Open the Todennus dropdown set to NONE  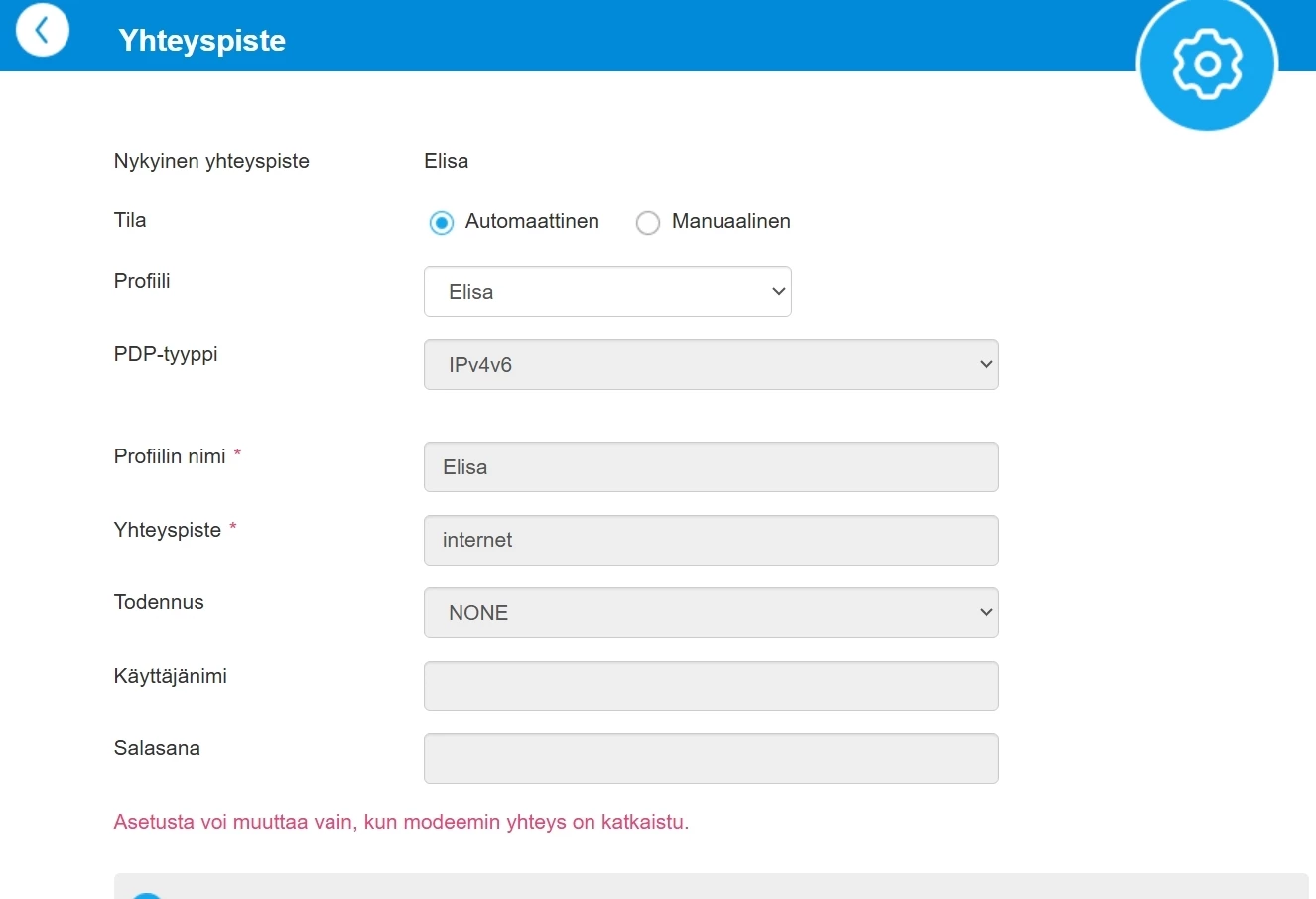711,613
